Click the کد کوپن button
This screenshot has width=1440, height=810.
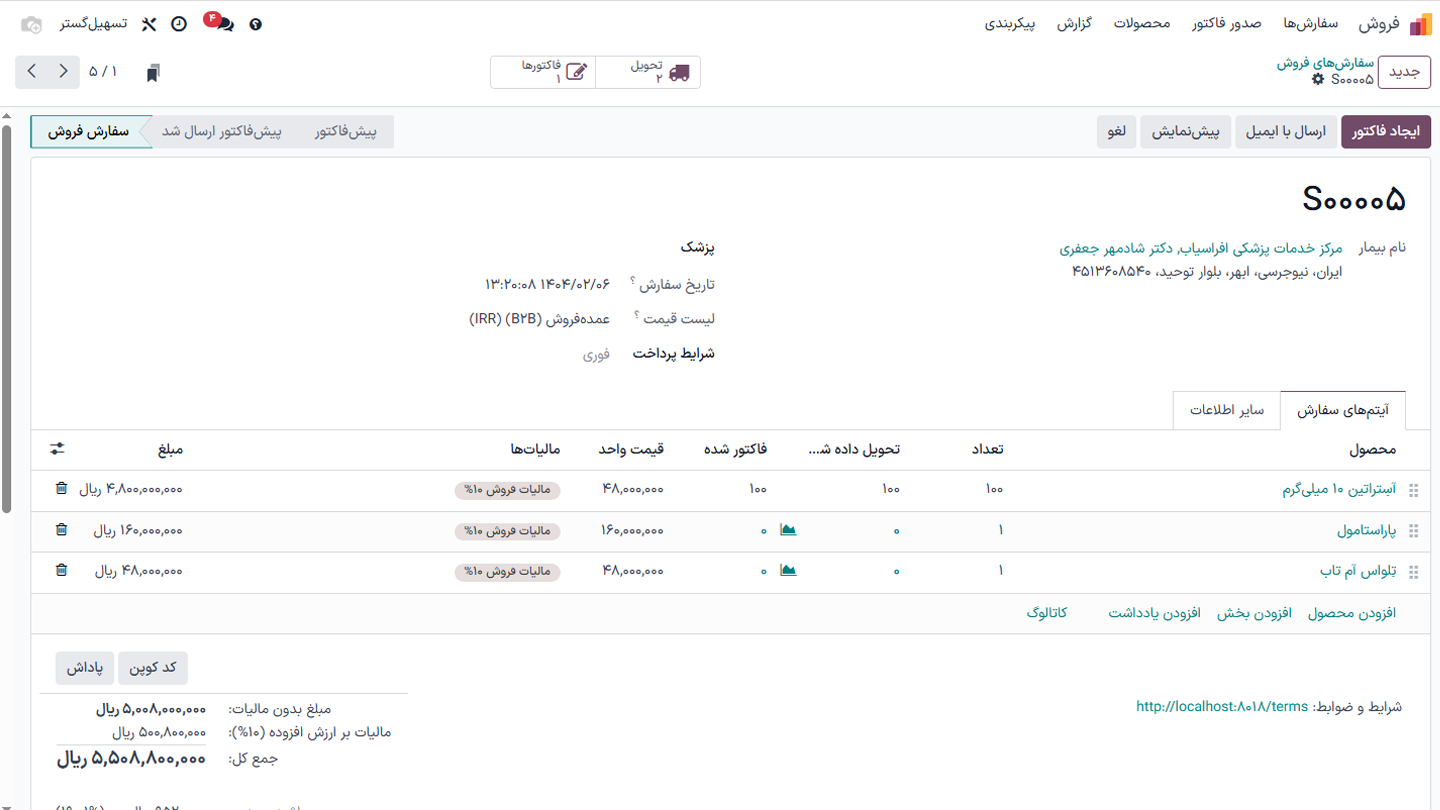pos(152,667)
